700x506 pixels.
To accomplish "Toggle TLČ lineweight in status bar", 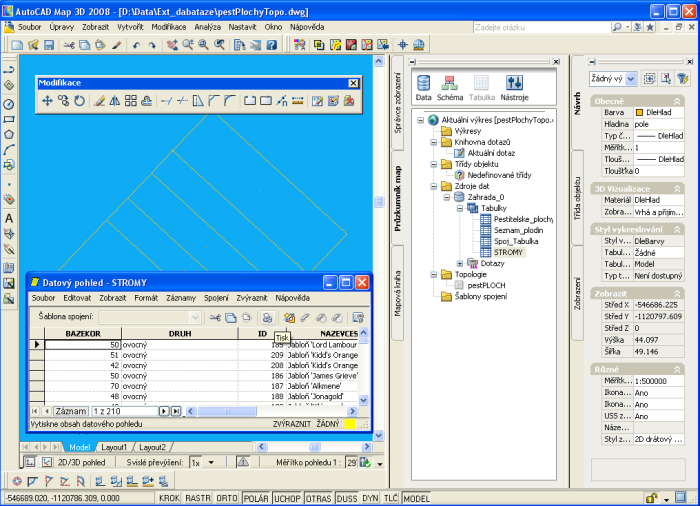I will coord(391,498).
